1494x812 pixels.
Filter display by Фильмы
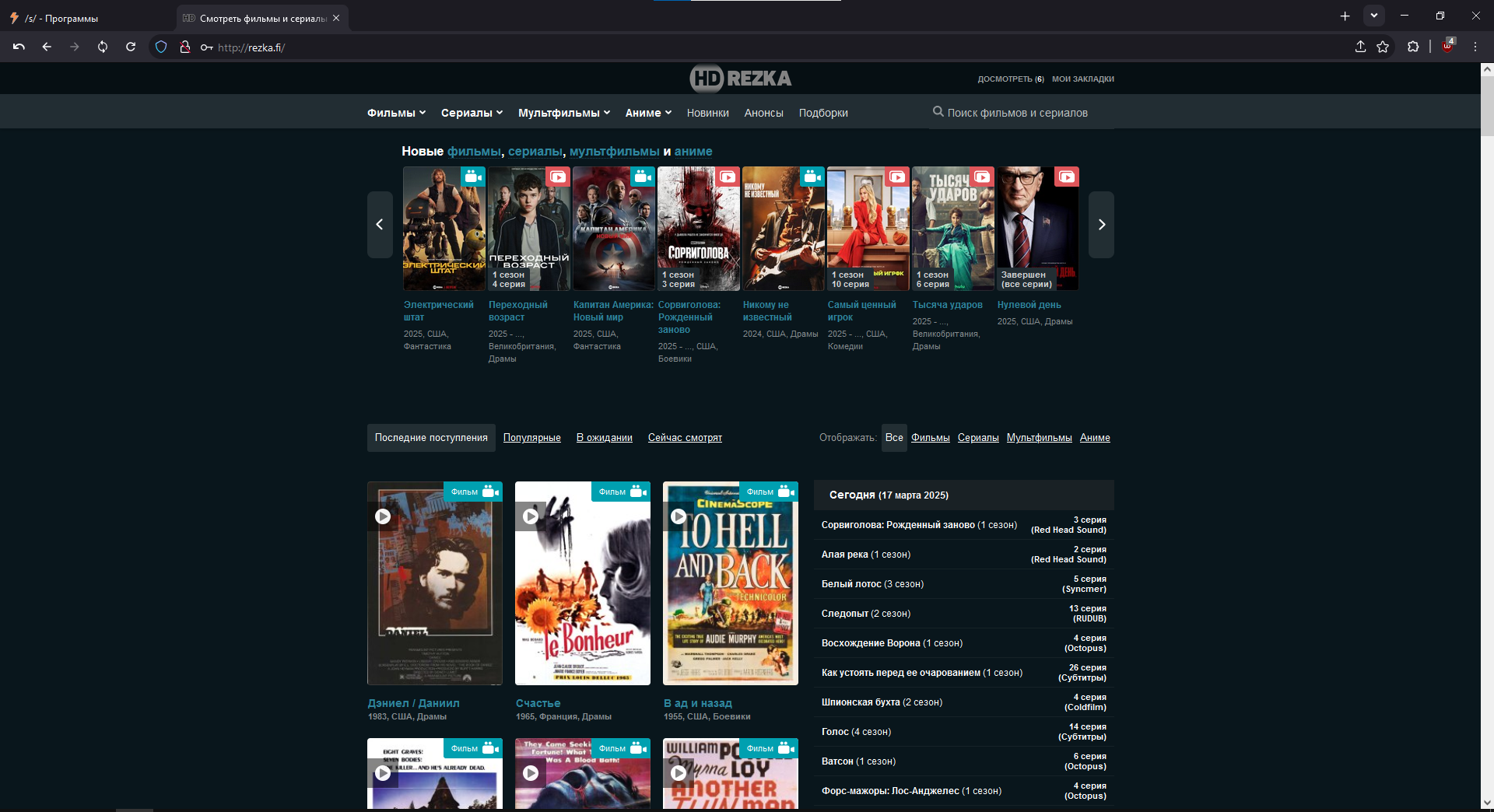931,438
